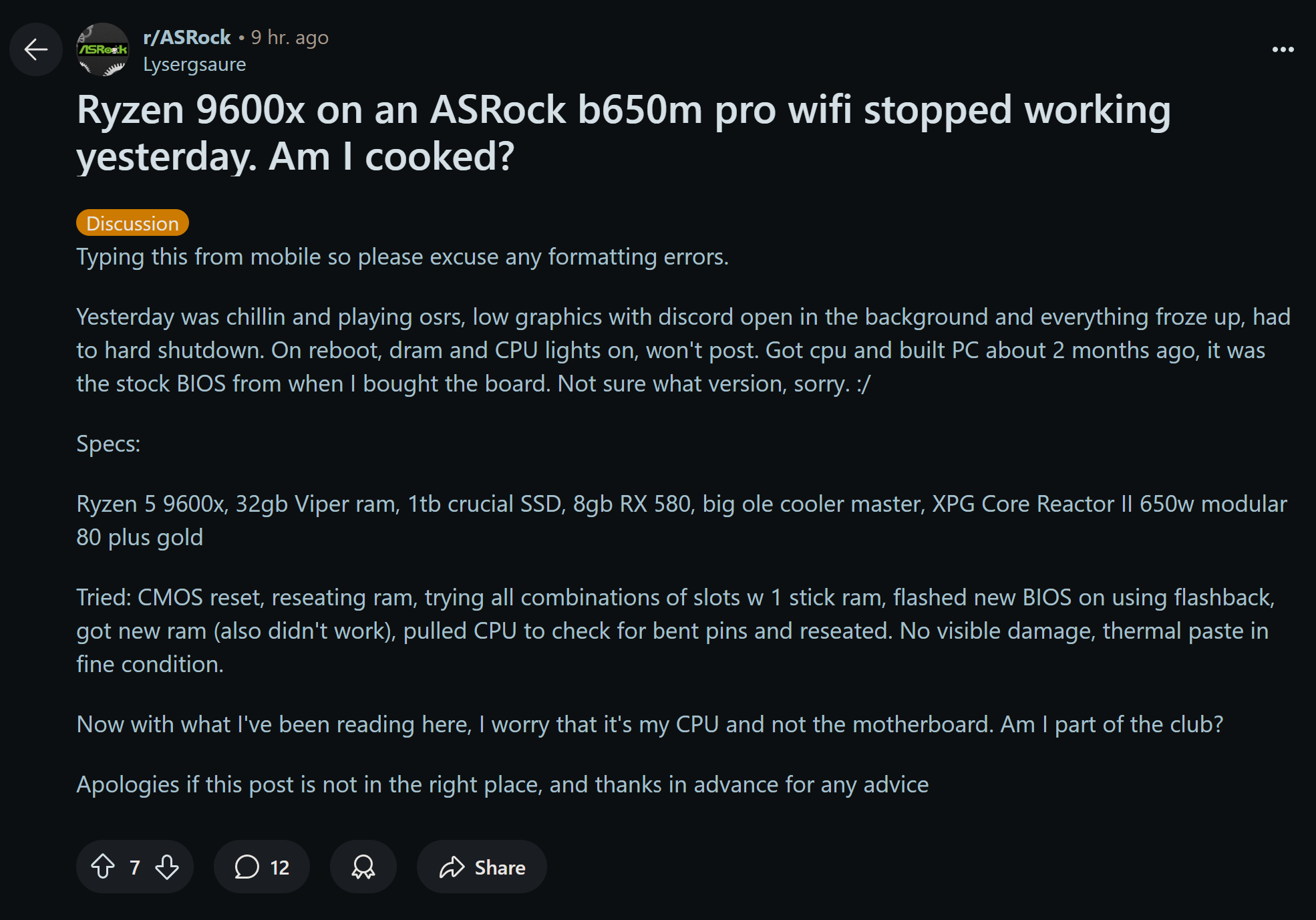
Task: Open sharing options via the share arrow icon
Action: click(452, 867)
